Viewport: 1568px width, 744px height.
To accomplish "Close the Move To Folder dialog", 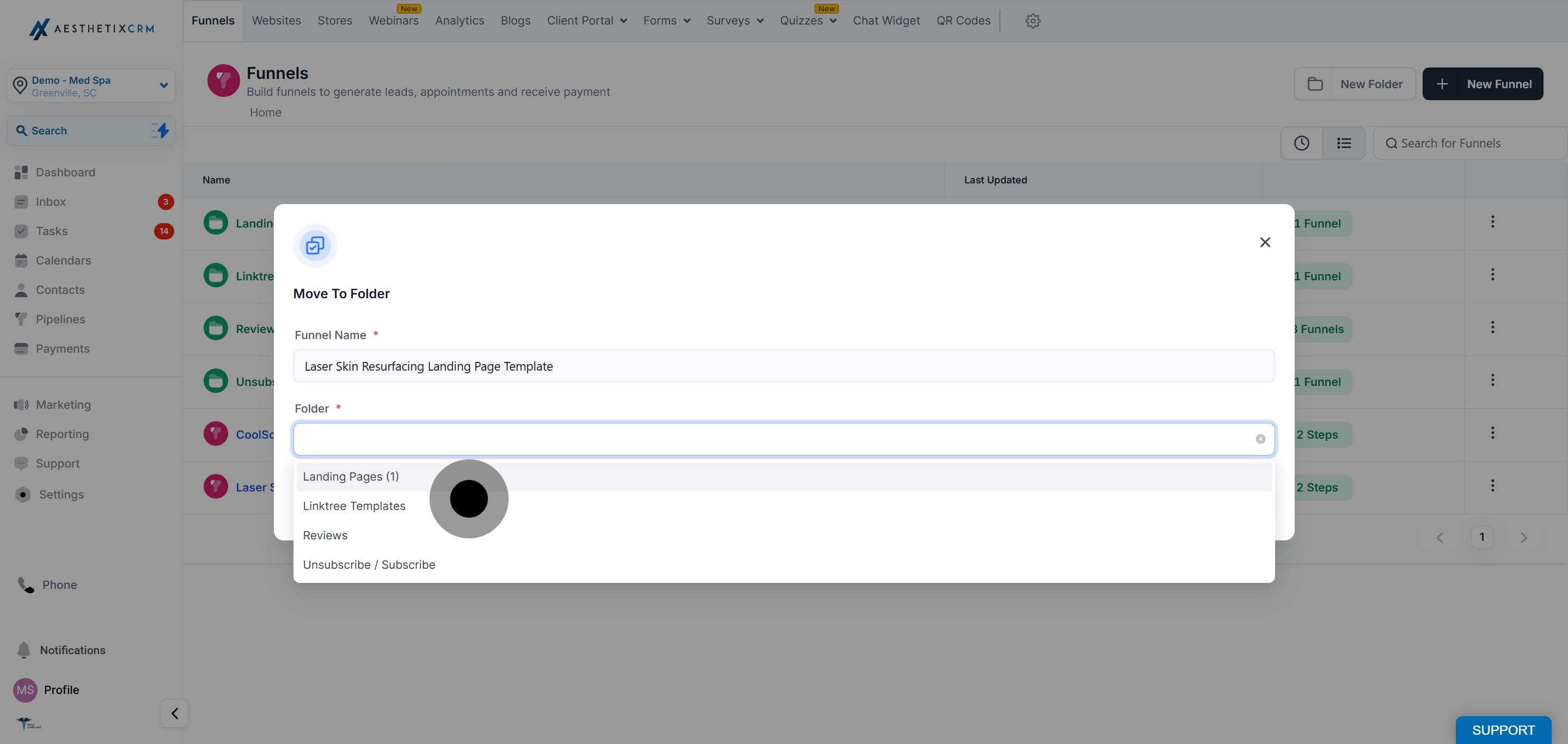I will [1264, 242].
